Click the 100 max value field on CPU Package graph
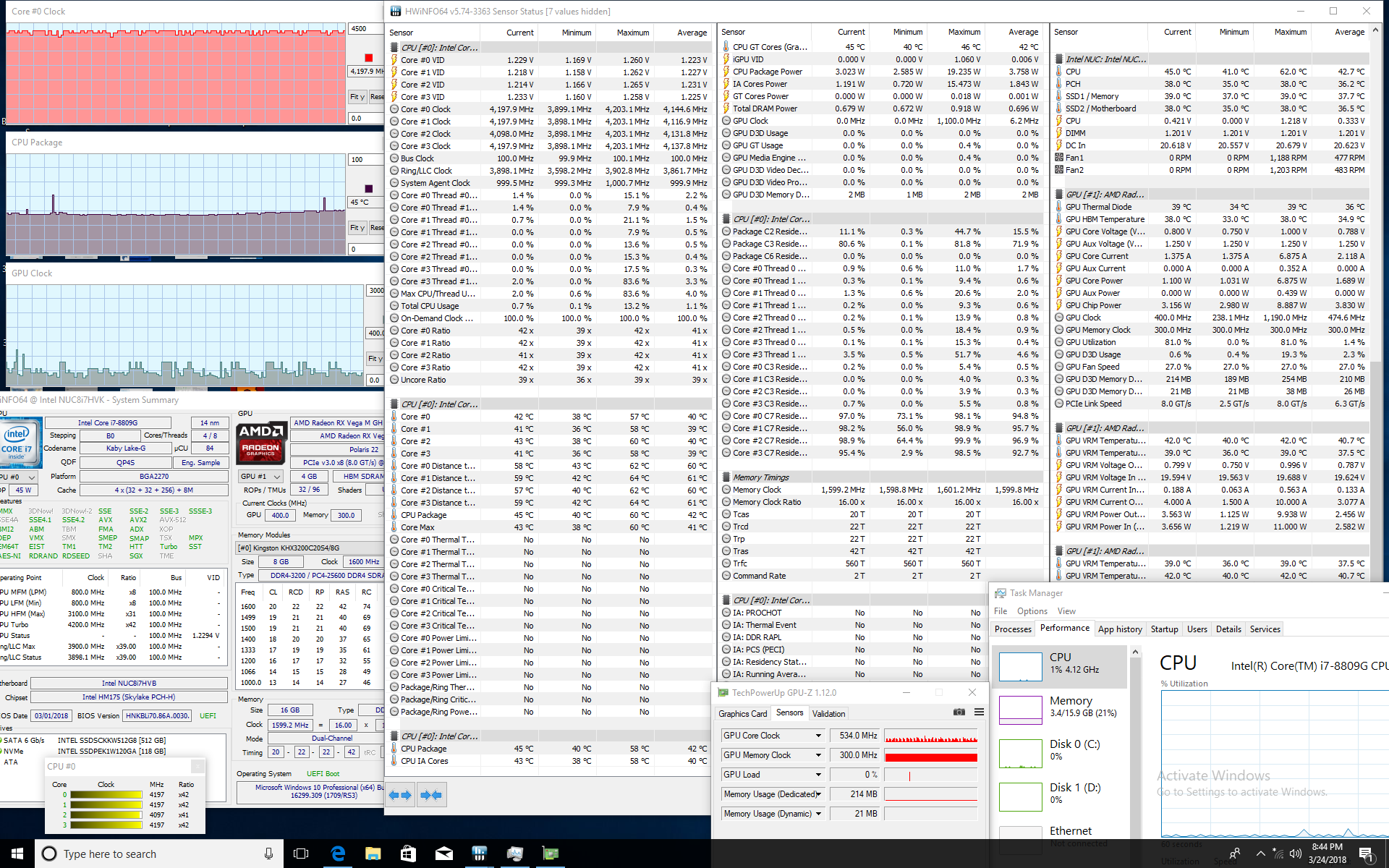This screenshot has height=868, width=1389. click(x=366, y=160)
